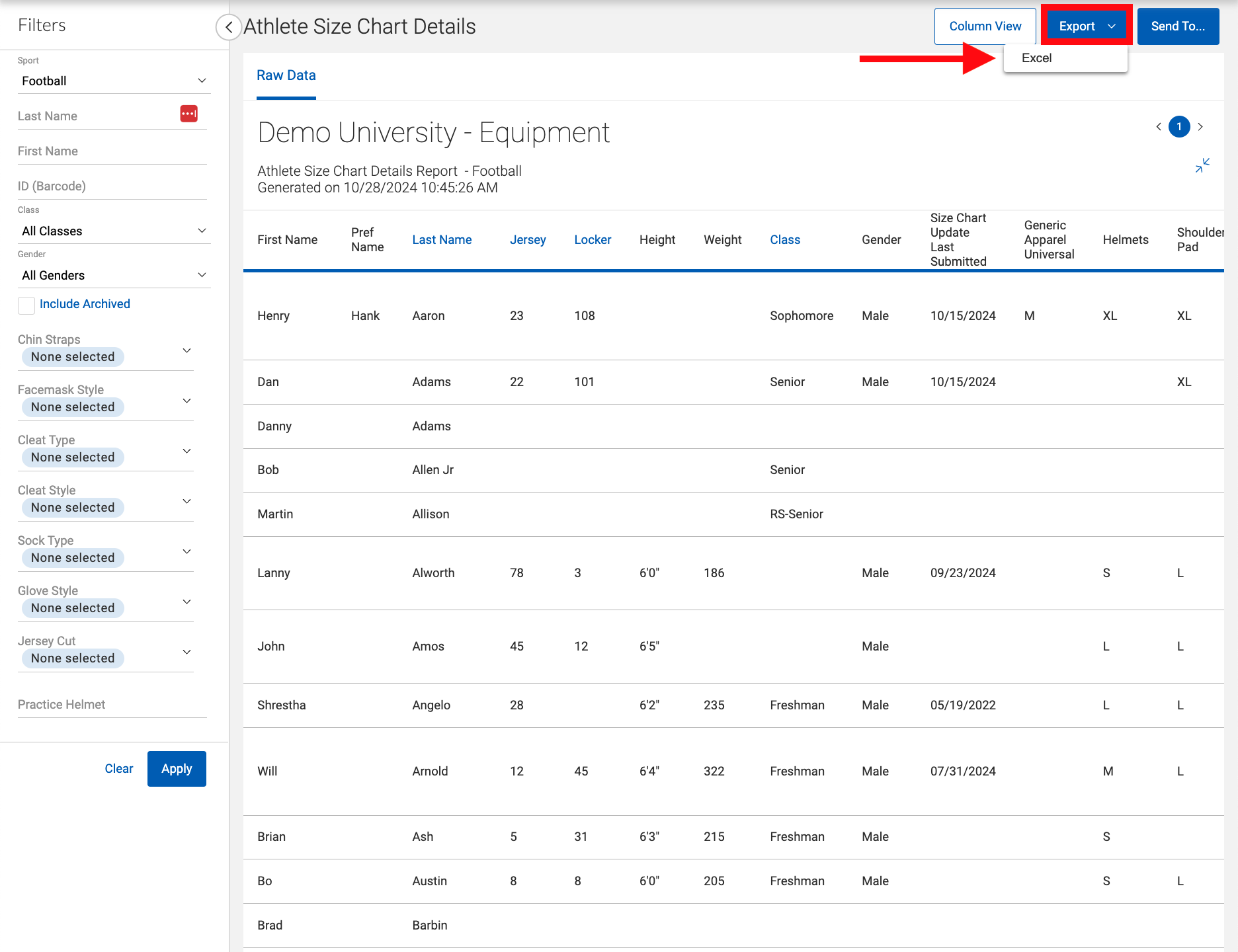Click the Generic Apparel Universal column header
The image size is (1238, 952).
1049,240
